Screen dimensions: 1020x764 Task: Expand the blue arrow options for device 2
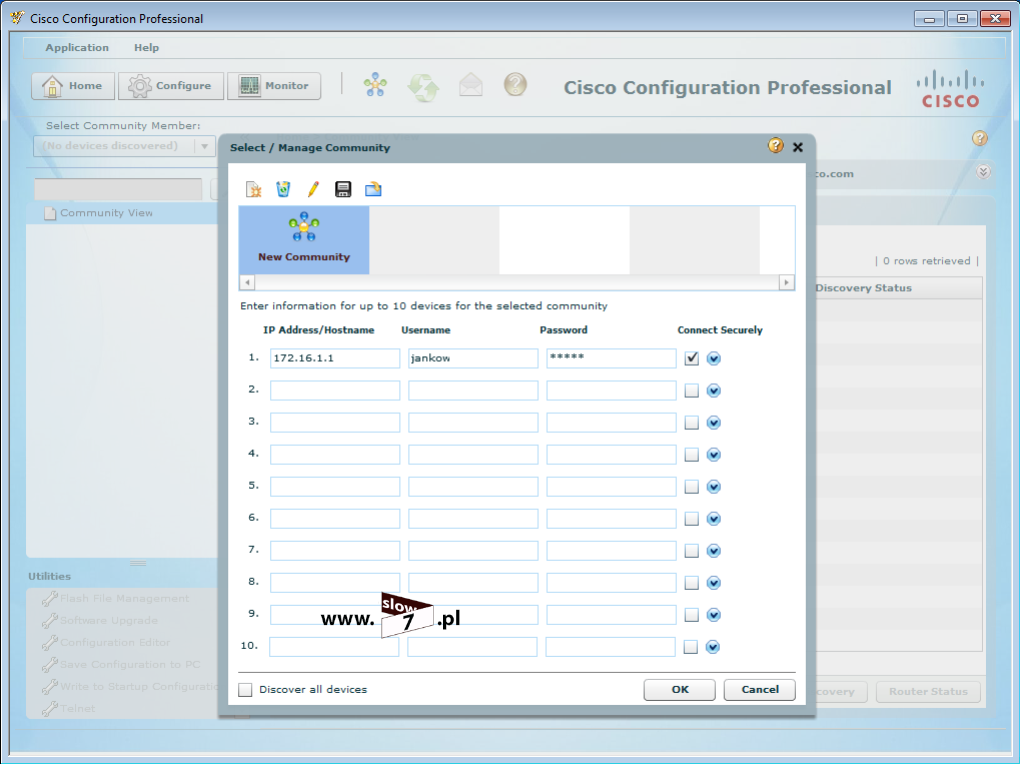[714, 390]
